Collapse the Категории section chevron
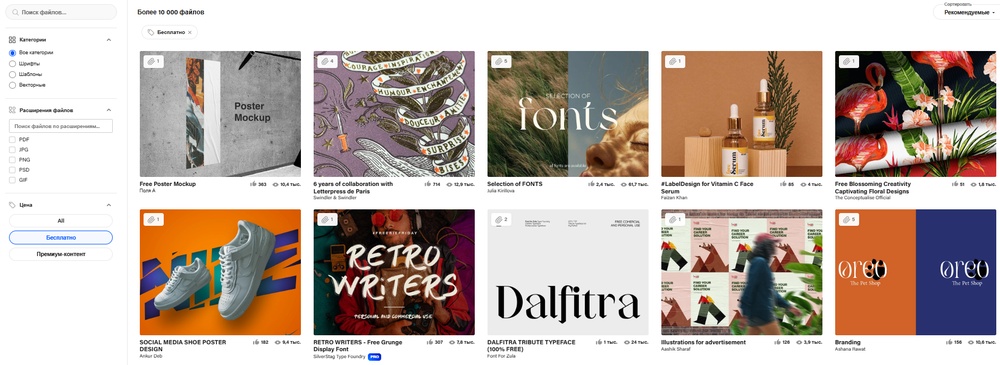Viewport: 1000px width, 365px height. [108, 40]
